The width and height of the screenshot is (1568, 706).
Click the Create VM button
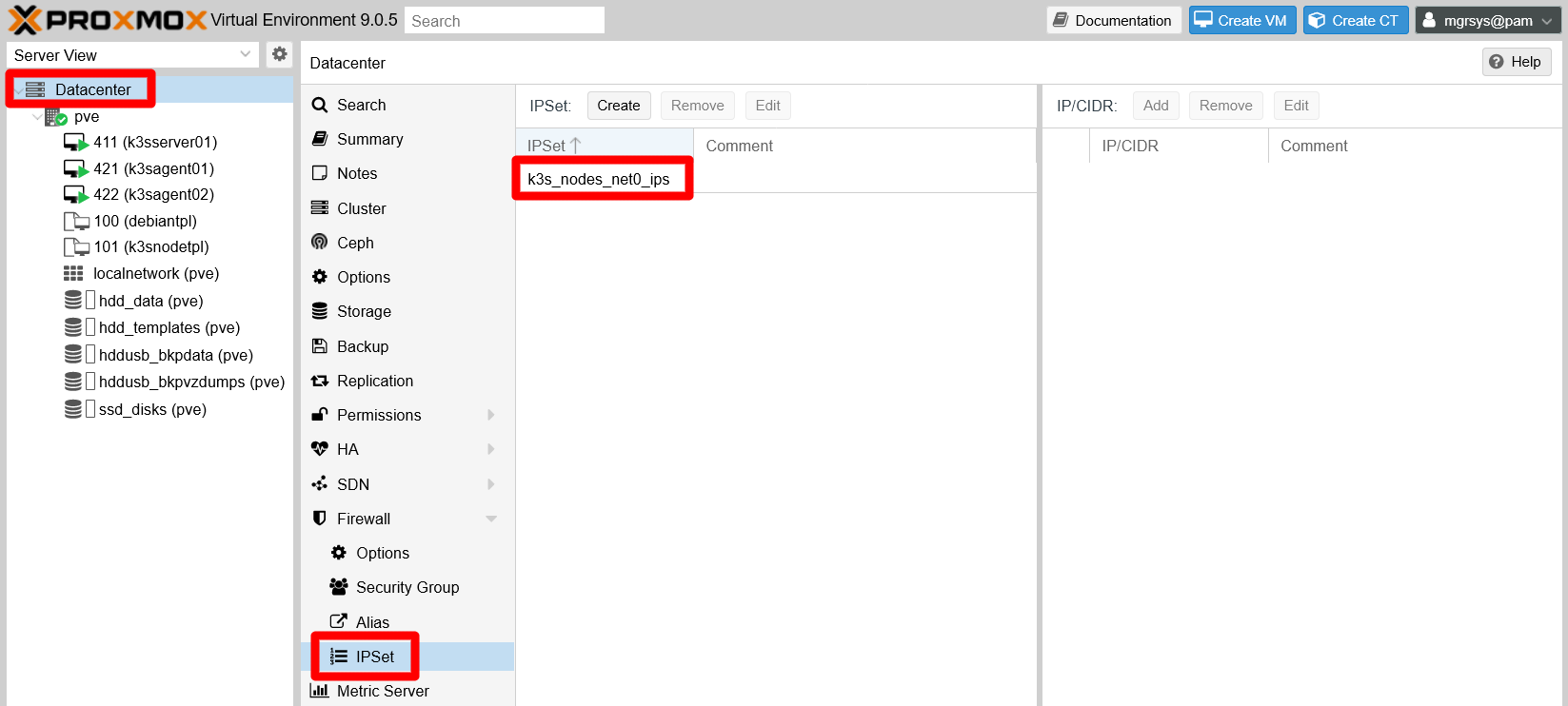(x=1242, y=20)
